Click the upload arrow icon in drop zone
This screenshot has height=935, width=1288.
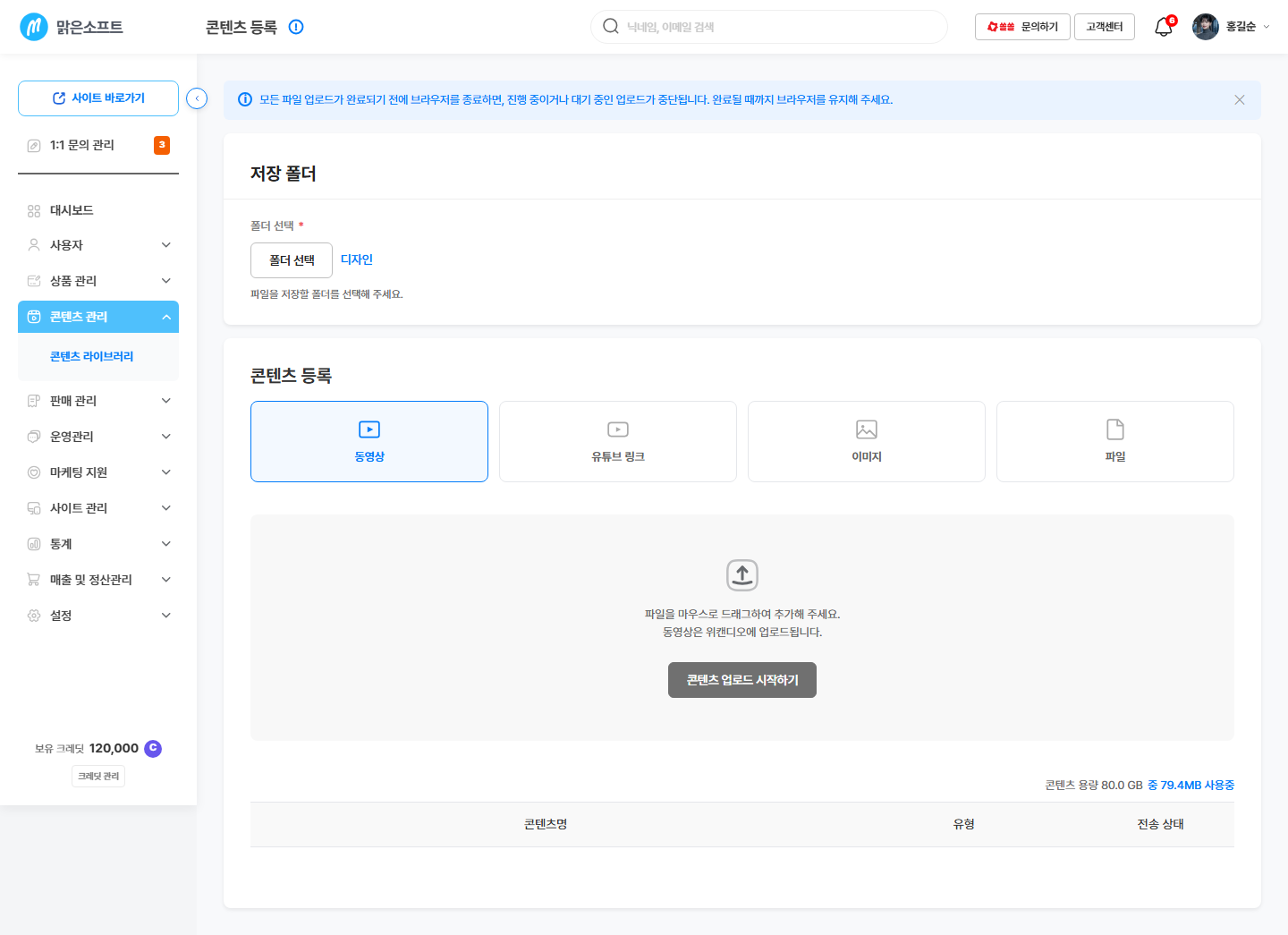point(742,575)
